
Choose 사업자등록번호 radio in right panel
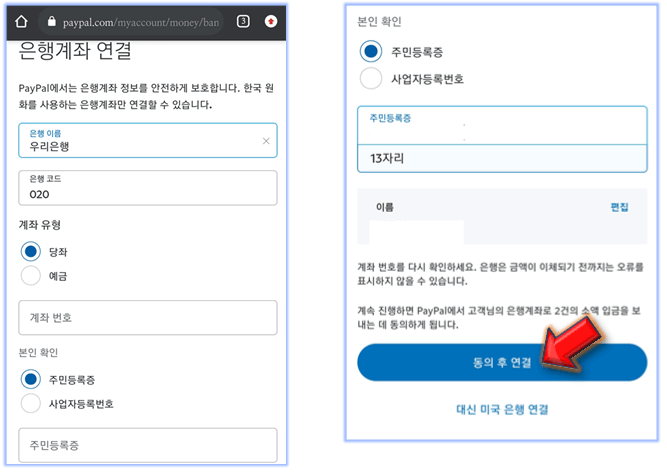tap(371, 78)
